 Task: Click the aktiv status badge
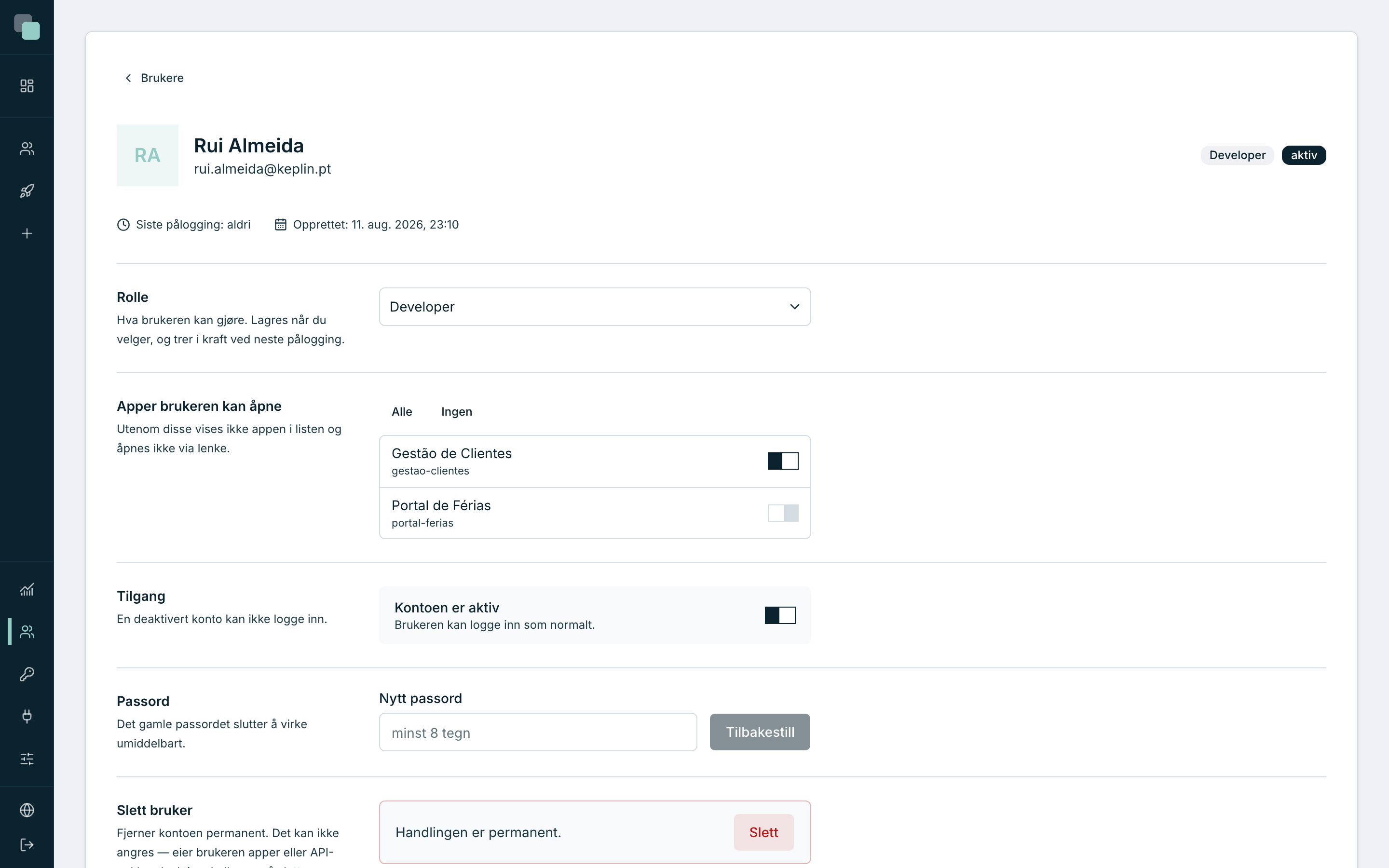pyautogui.click(x=1304, y=155)
